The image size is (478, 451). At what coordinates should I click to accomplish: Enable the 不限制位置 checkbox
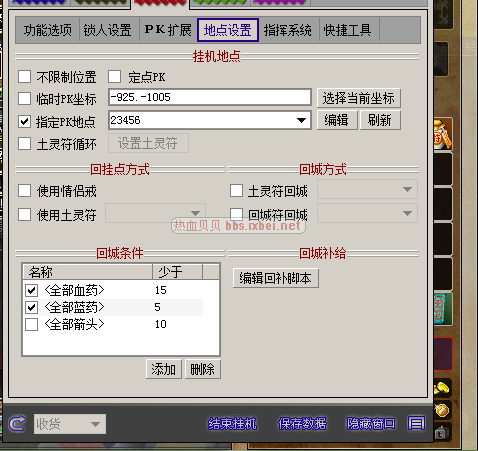[25, 77]
